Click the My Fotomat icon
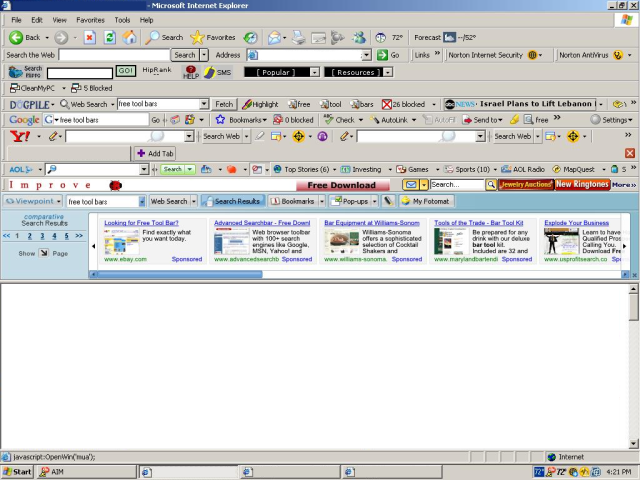640x480 pixels. pos(405,201)
